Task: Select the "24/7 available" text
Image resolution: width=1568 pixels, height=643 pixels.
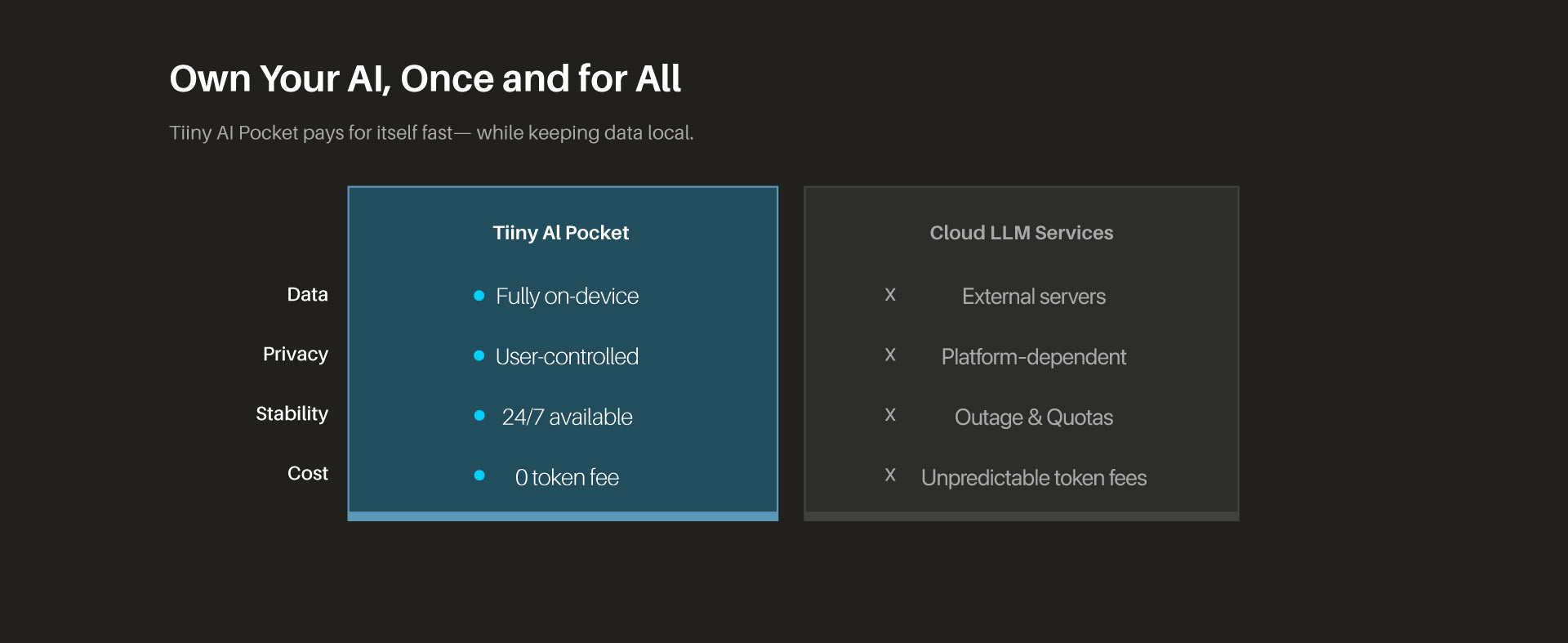Action: (x=568, y=417)
